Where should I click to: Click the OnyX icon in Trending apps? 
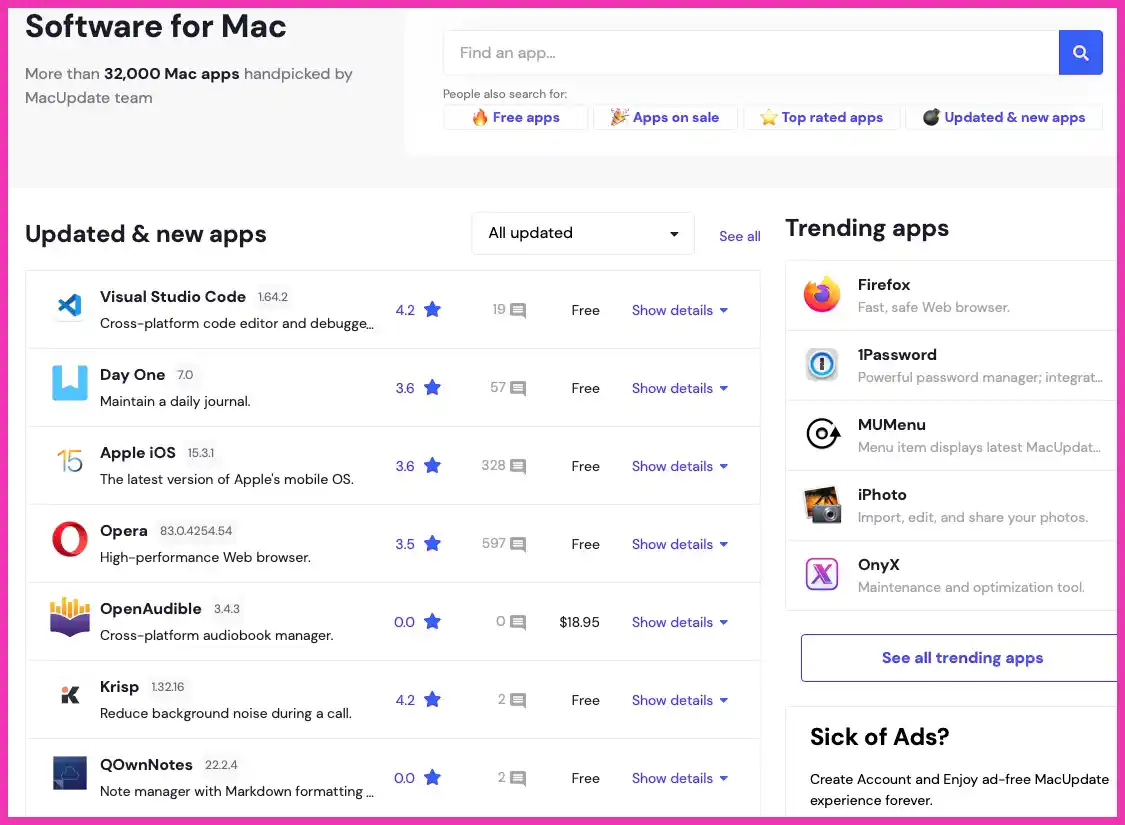coord(822,574)
